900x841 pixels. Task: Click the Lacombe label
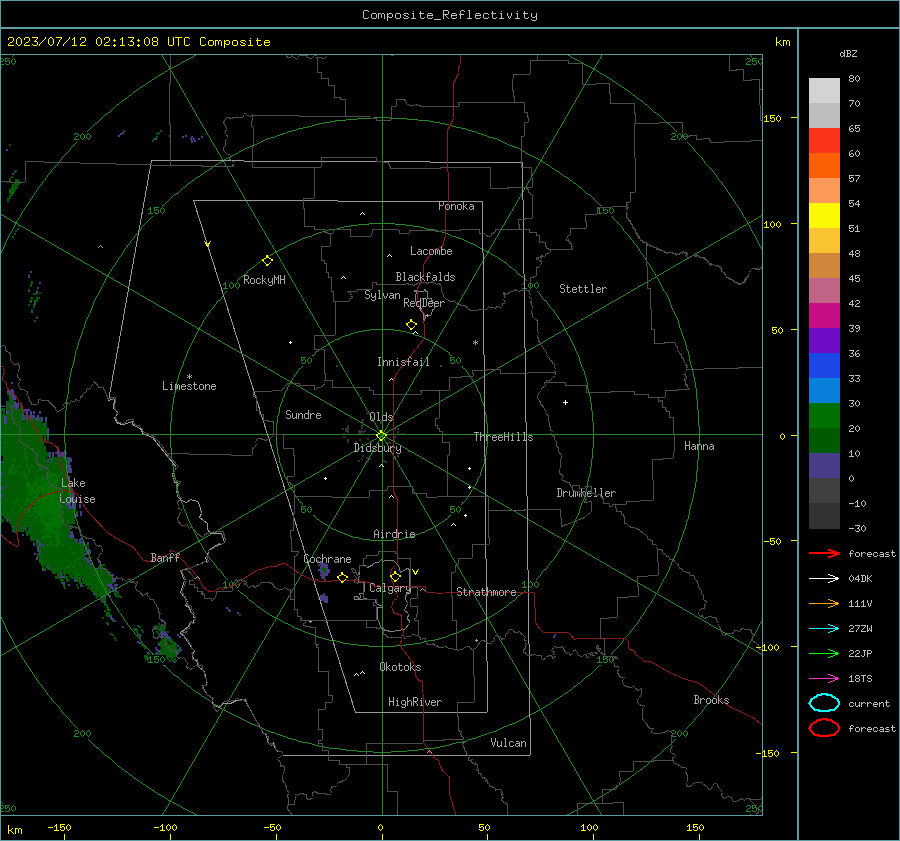tap(431, 251)
